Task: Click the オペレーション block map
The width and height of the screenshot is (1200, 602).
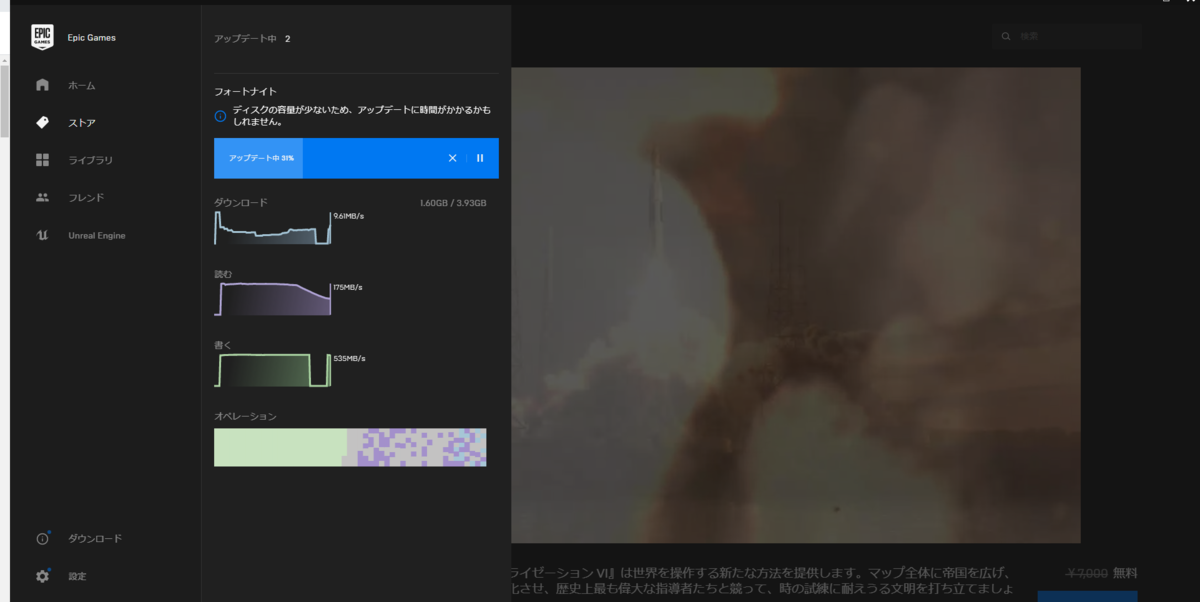Action: [350, 447]
